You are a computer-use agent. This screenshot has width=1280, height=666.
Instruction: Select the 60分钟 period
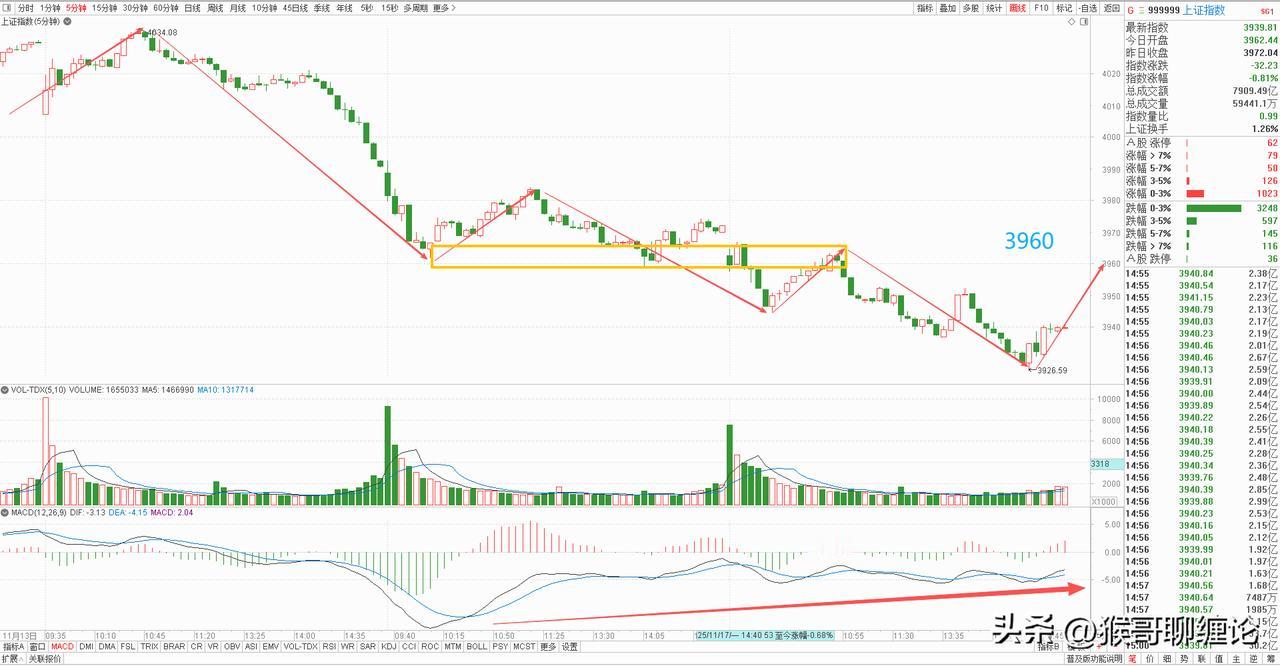(x=165, y=8)
